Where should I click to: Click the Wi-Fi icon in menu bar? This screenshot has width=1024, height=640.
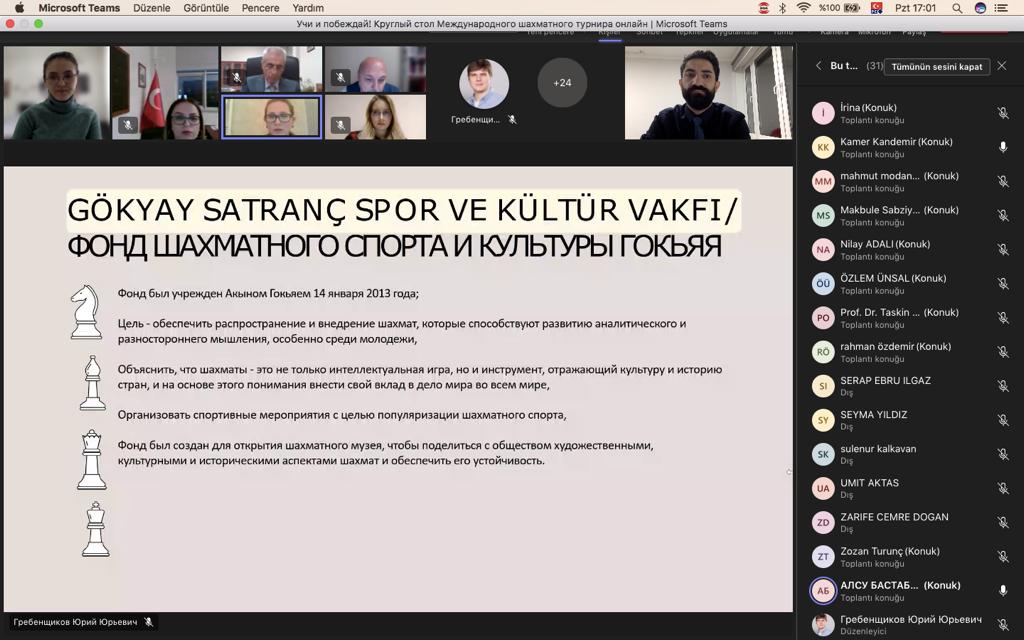point(803,8)
